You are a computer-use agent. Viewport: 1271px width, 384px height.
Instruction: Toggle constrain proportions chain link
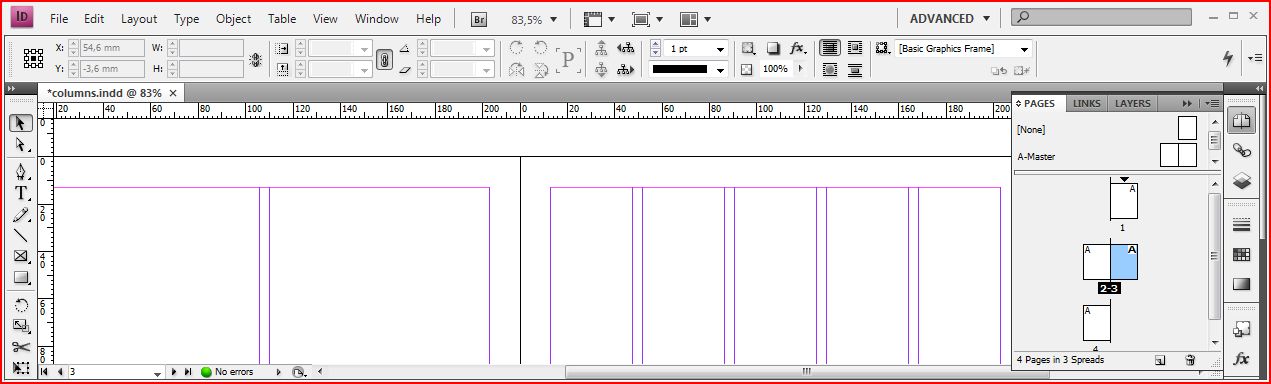click(383, 59)
